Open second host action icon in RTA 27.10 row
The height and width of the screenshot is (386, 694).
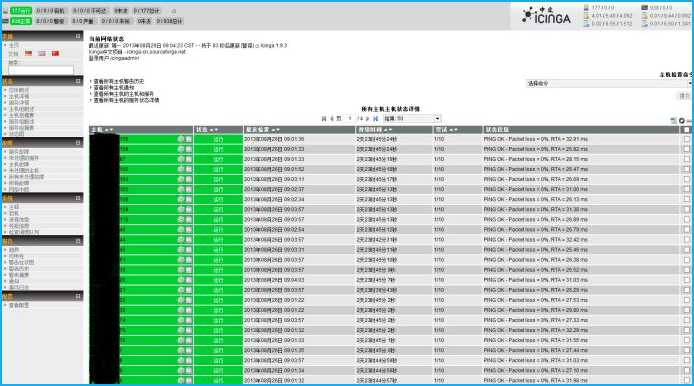pyautogui.click(x=188, y=370)
